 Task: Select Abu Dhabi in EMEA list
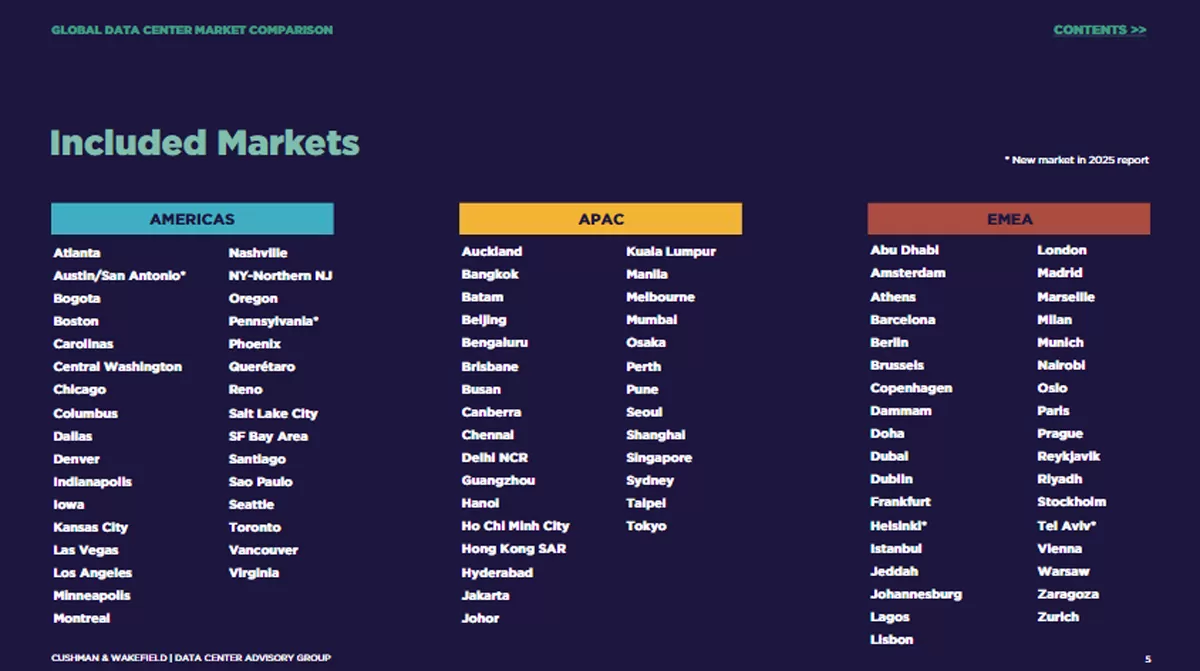pos(905,250)
